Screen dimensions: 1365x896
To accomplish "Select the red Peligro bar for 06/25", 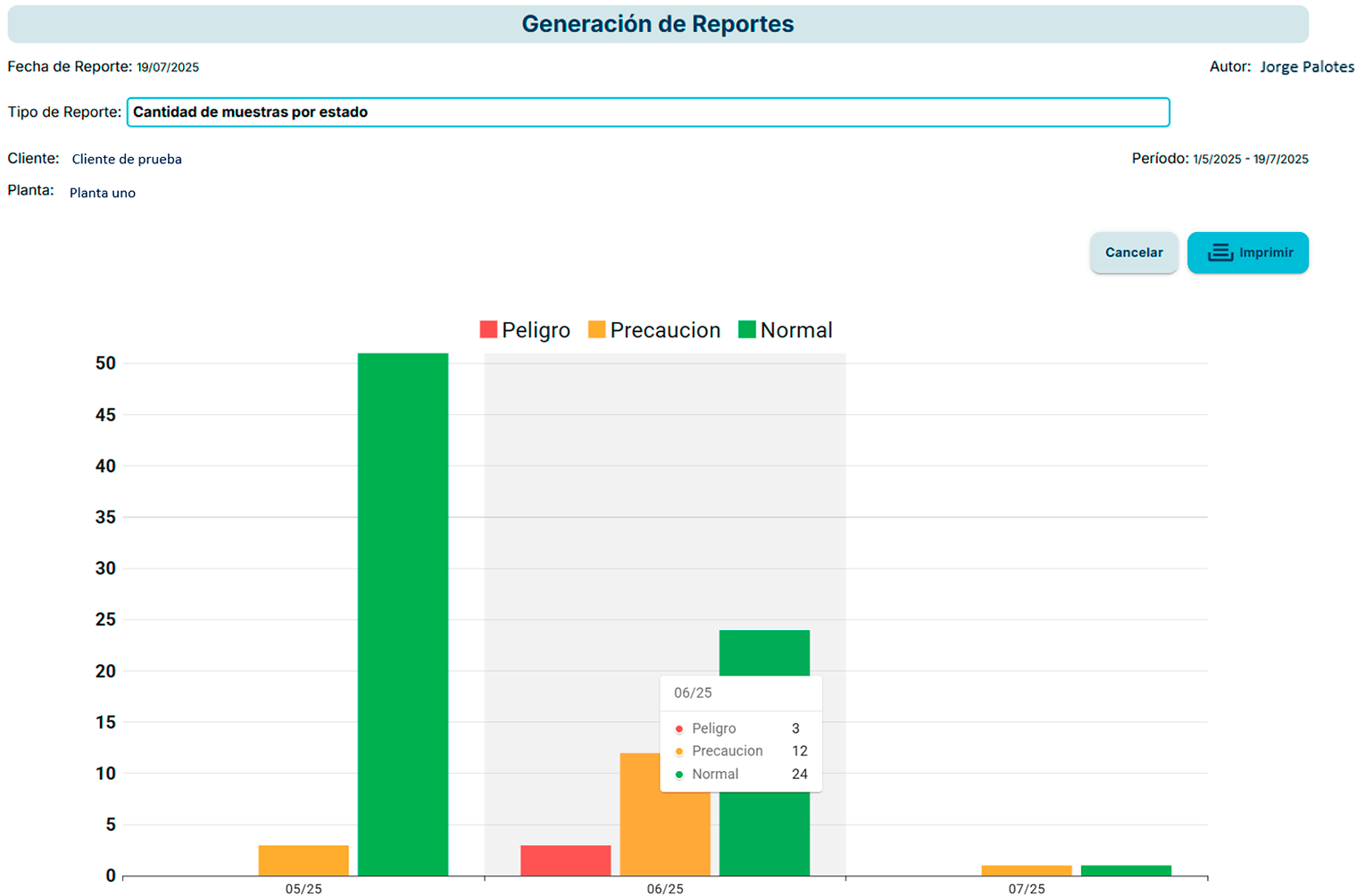I will [x=565, y=860].
